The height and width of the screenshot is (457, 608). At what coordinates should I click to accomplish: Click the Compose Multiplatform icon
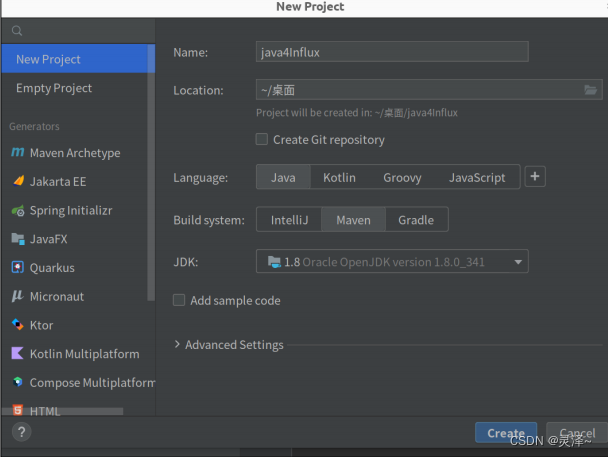point(18,382)
